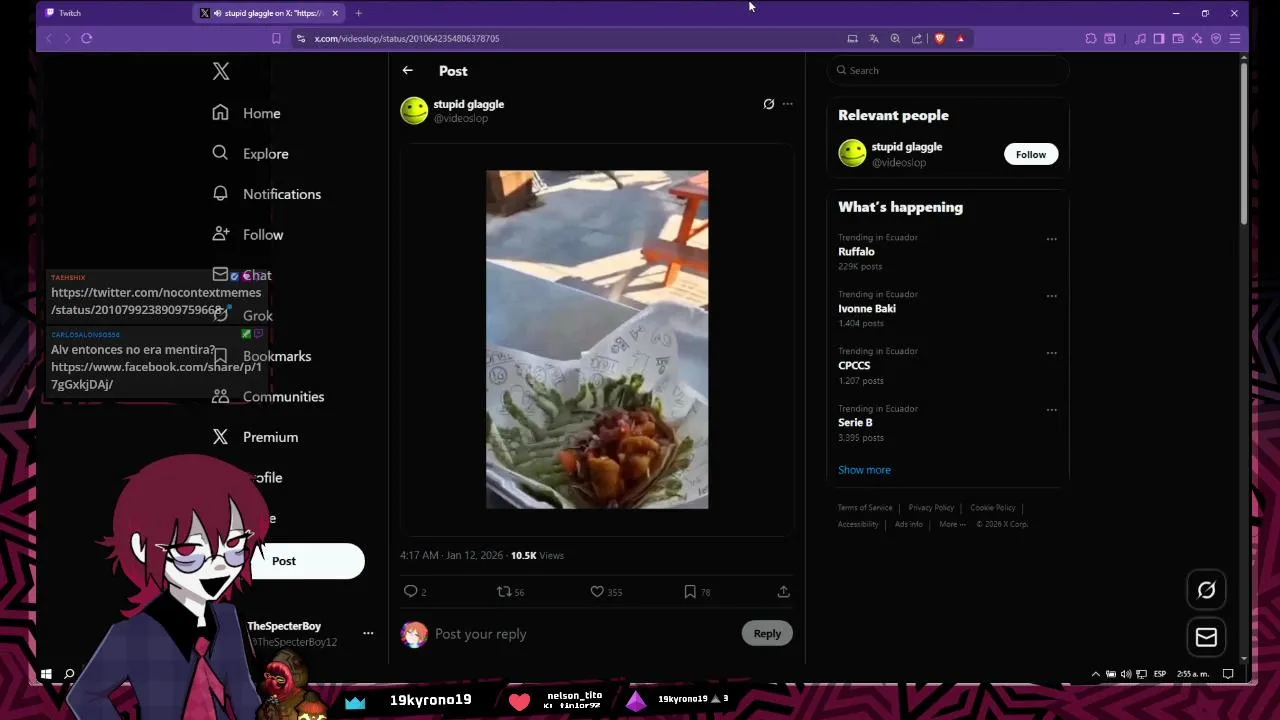The width and height of the screenshot is (1280, 720).
Task: Open more options for Serie B trend
Action: 1051,410
